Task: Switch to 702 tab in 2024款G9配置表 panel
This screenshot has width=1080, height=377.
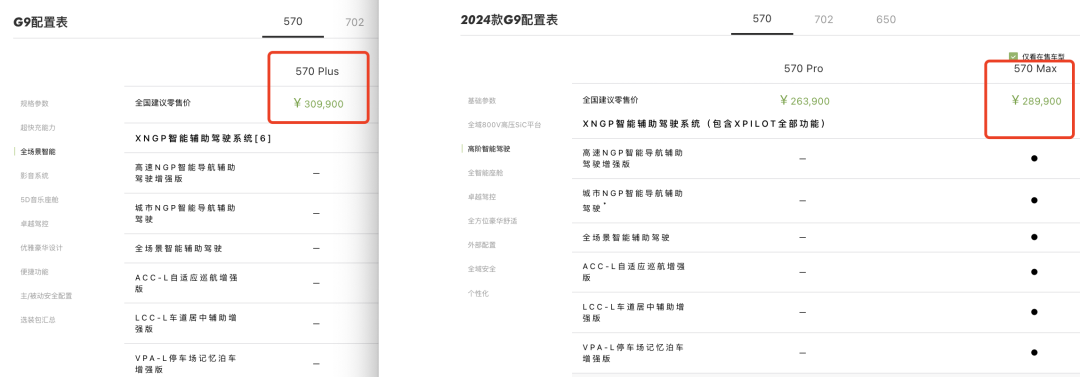Action: [x=823, y=19]
